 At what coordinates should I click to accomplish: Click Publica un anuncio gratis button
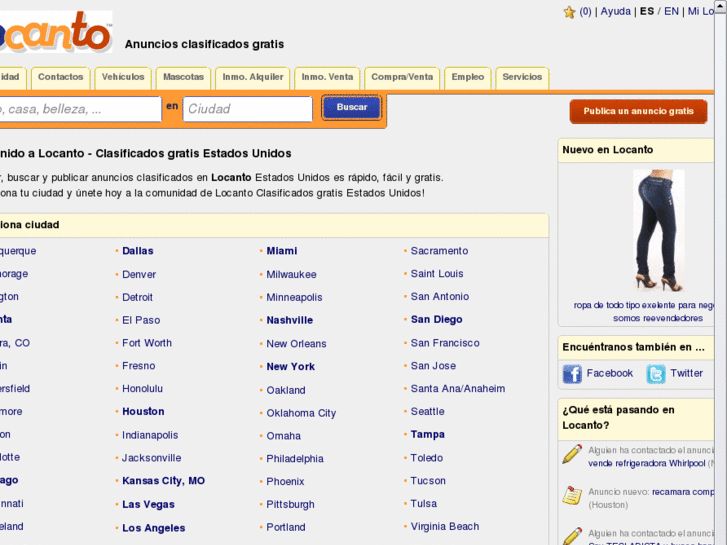click(x=638, y=111)
